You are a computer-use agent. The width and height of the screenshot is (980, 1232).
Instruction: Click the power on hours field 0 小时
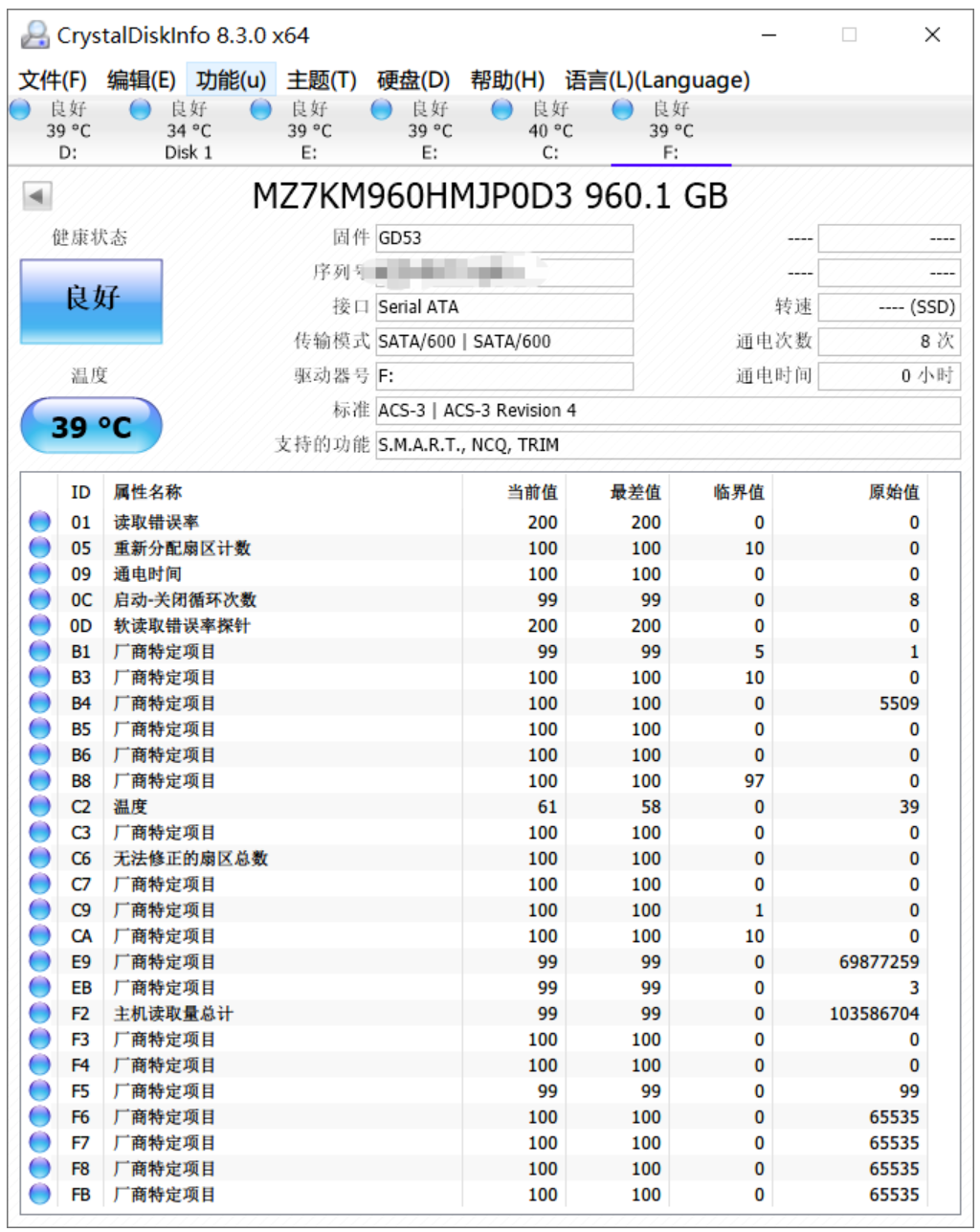coord(889,376)
